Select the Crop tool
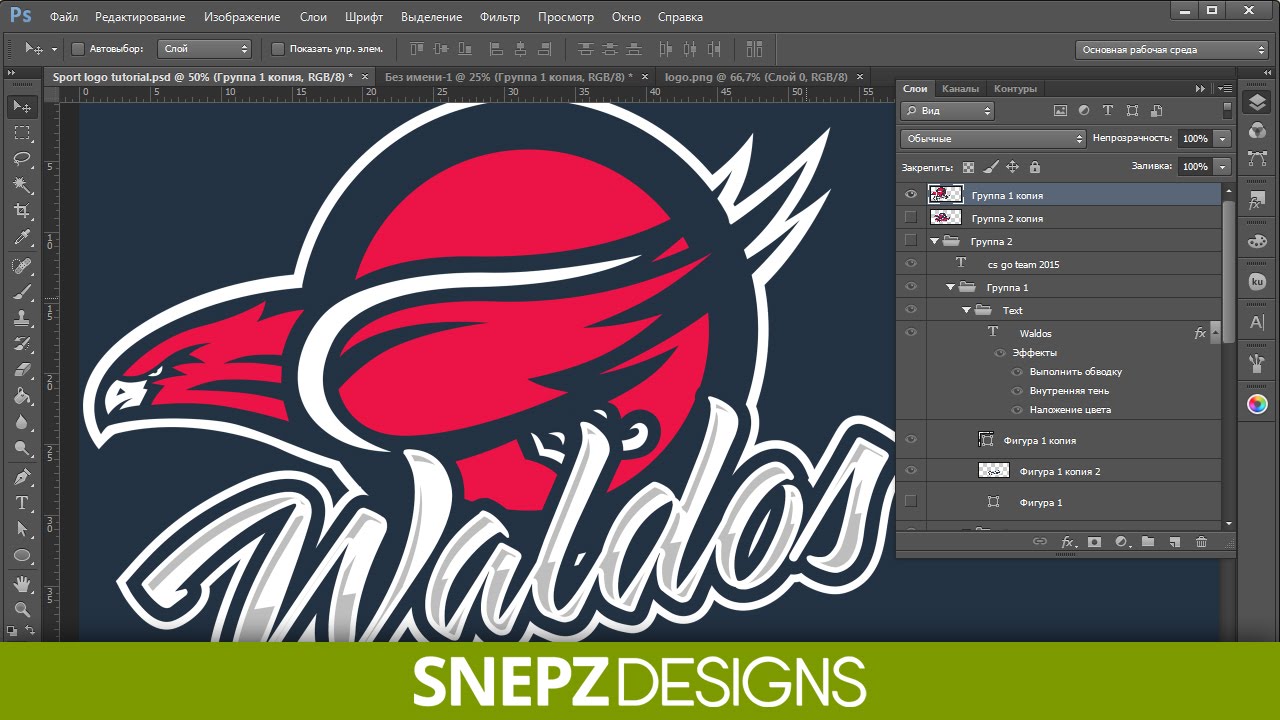 point(22,211)
